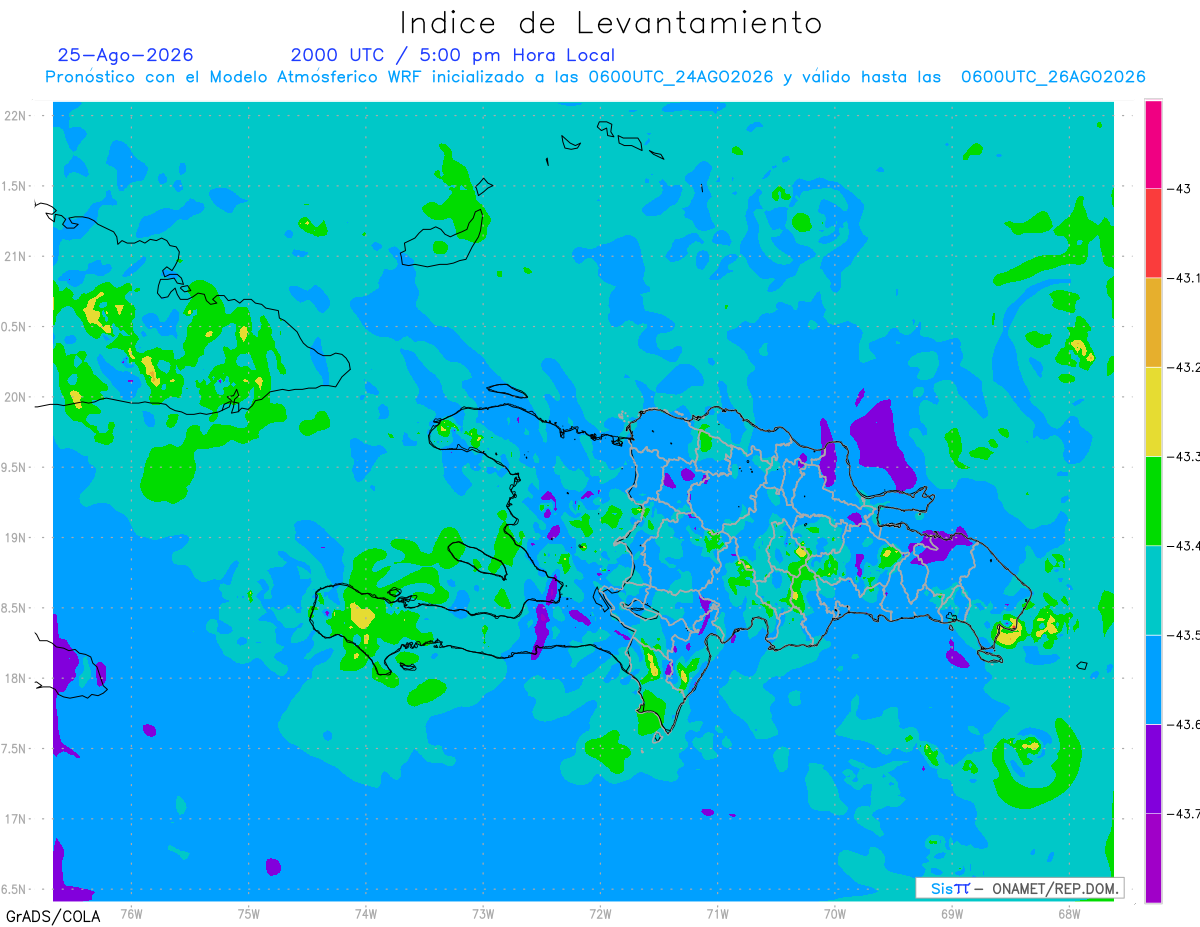The width and height of the screenshot is (1200, 927).
Task: Select the "0600UTC_26AGO2026" valid-until time
Action: coord(1053,77)
